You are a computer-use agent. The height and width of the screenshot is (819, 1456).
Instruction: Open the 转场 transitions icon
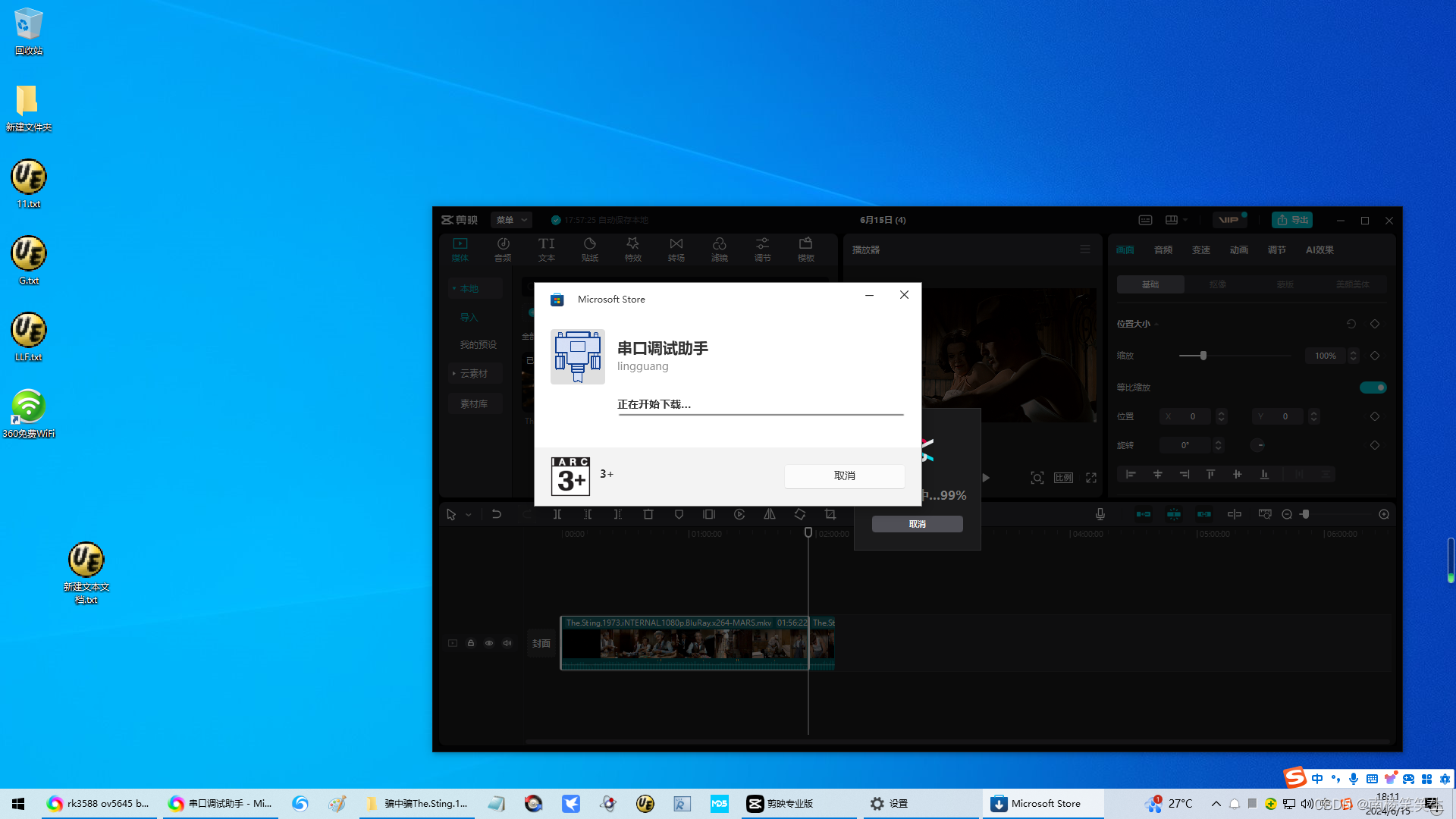pyautogui.click(x=676, y=249)
